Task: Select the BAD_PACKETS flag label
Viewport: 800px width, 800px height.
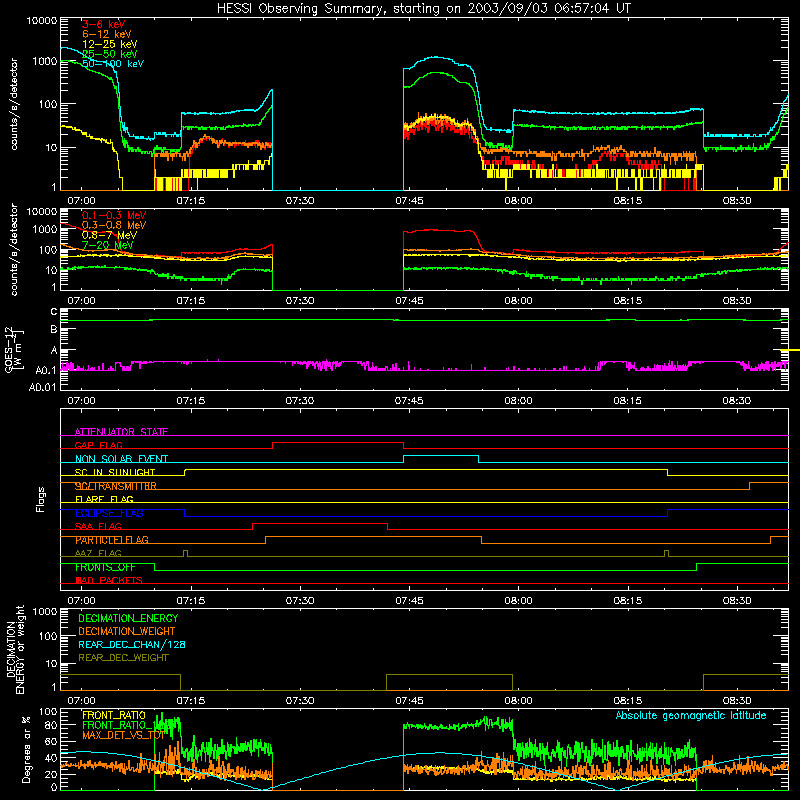Action: point(109,580)
